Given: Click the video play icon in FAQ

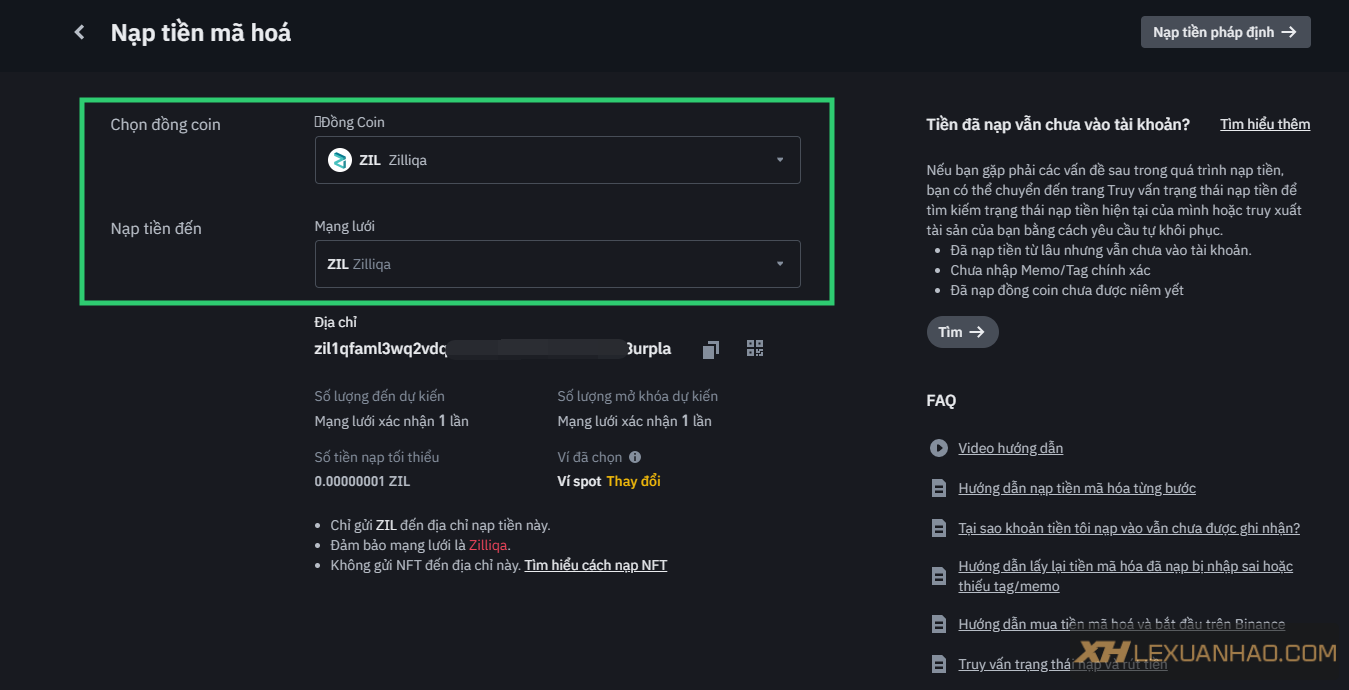Looking at the screenshot, I should (938, 448).
